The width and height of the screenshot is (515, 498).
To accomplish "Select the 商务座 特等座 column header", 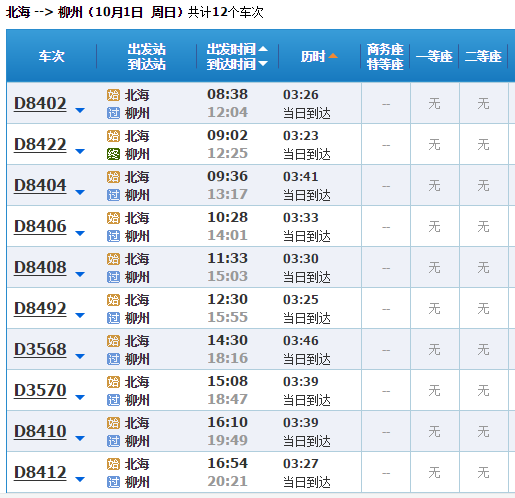I will click(385, 56).
